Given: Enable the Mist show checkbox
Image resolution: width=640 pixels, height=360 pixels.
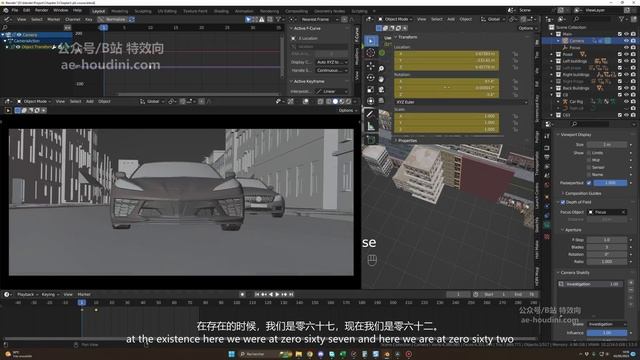Looking at the screenshot, I should [x=589, y=160].
